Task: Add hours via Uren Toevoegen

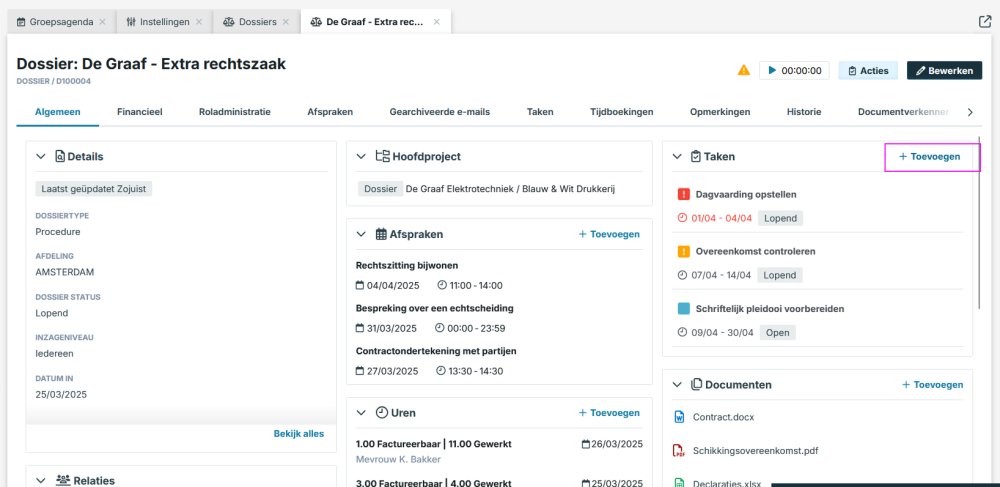Action: [608, 412]
